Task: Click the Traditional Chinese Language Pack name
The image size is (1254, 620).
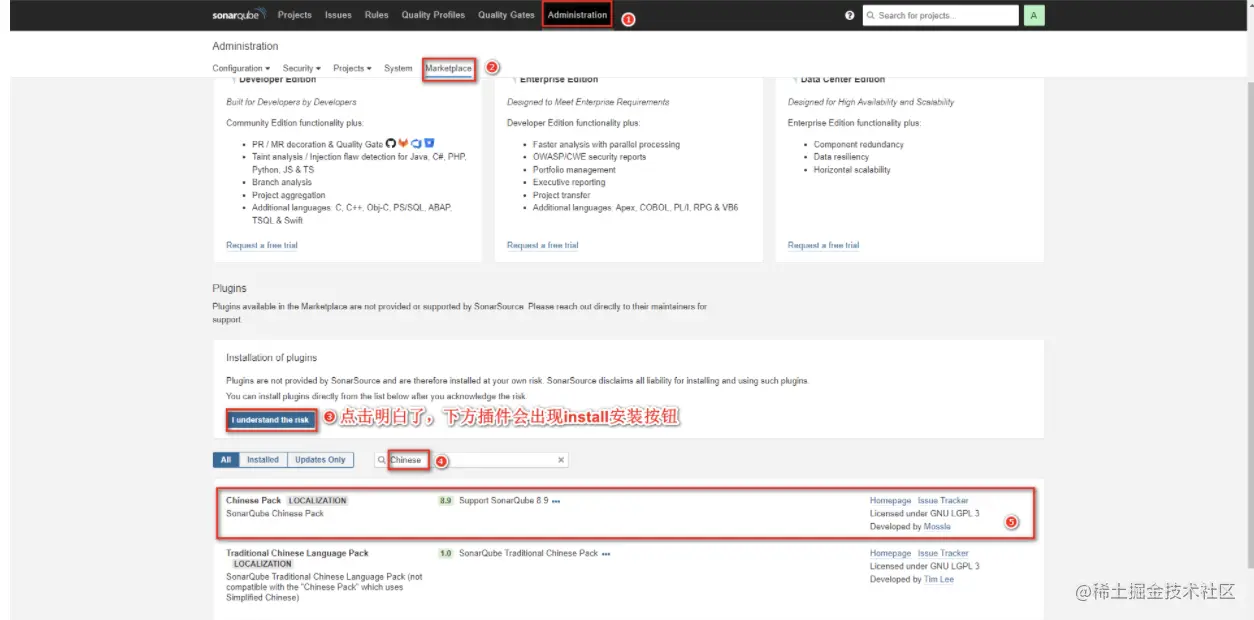Action: point(297,553)
